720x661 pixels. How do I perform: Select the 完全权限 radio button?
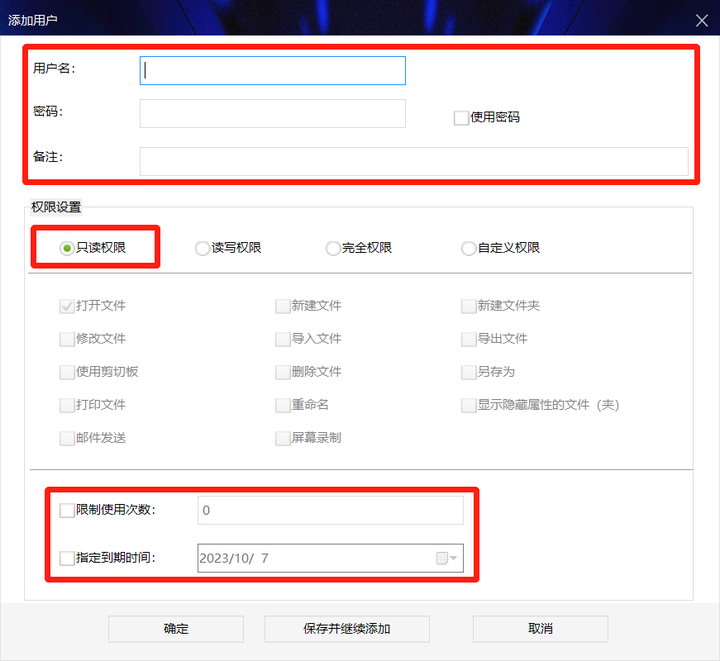tap(333, 248)
